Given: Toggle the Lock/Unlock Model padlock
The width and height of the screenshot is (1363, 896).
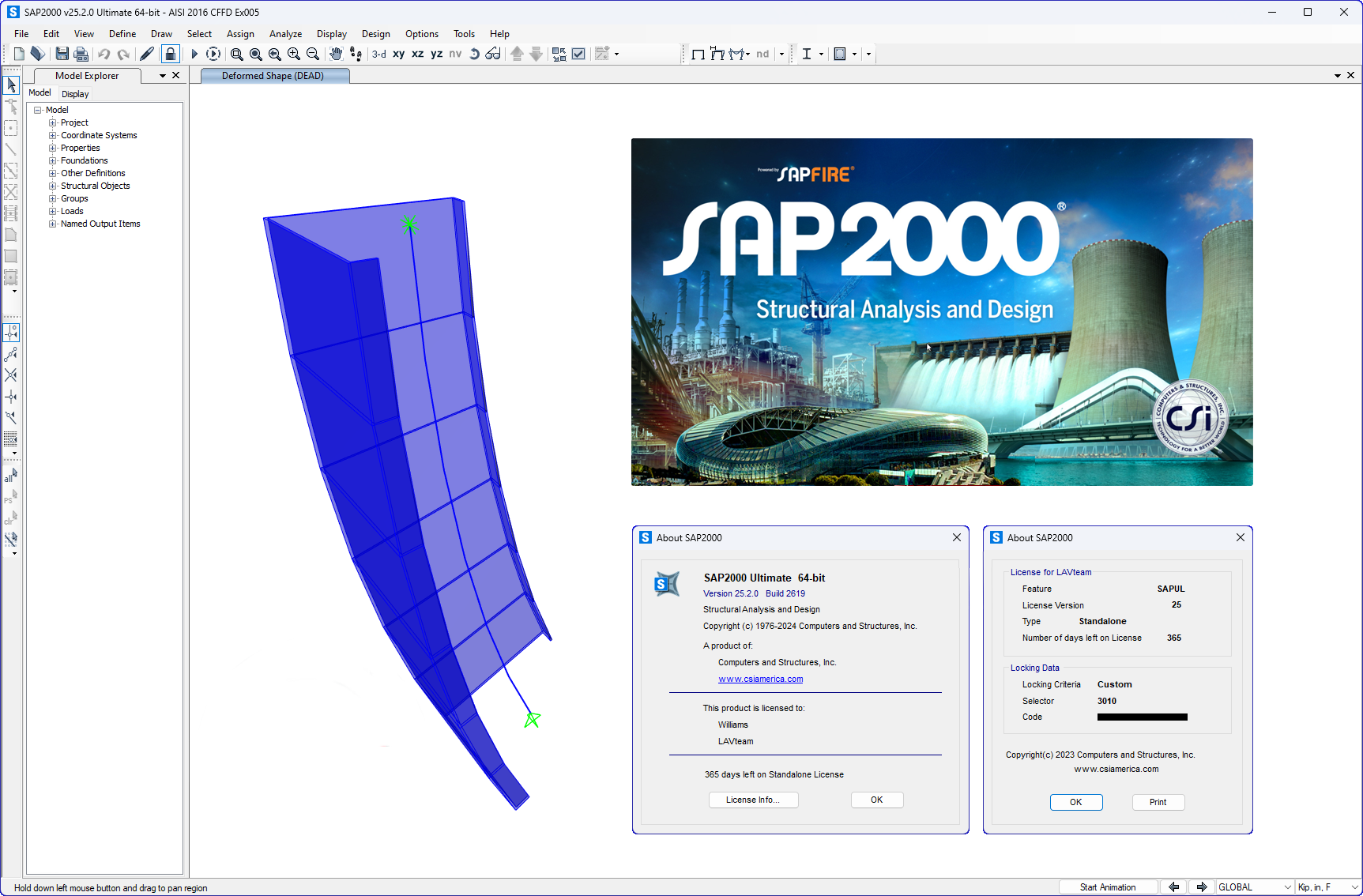Looking at the screenshot, I should [x=170, y=54].
